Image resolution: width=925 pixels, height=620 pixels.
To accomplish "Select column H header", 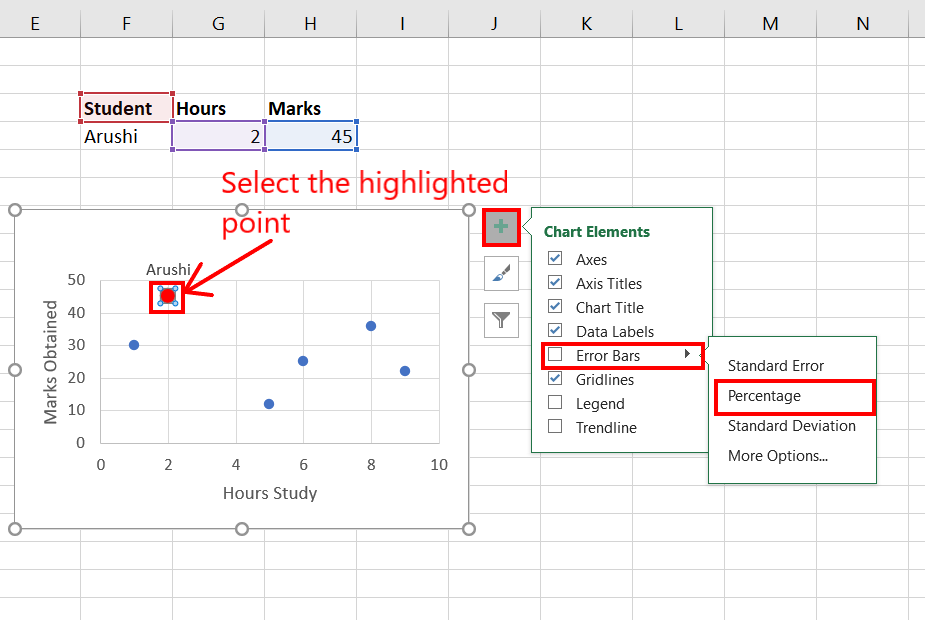I will pos(310,24).
